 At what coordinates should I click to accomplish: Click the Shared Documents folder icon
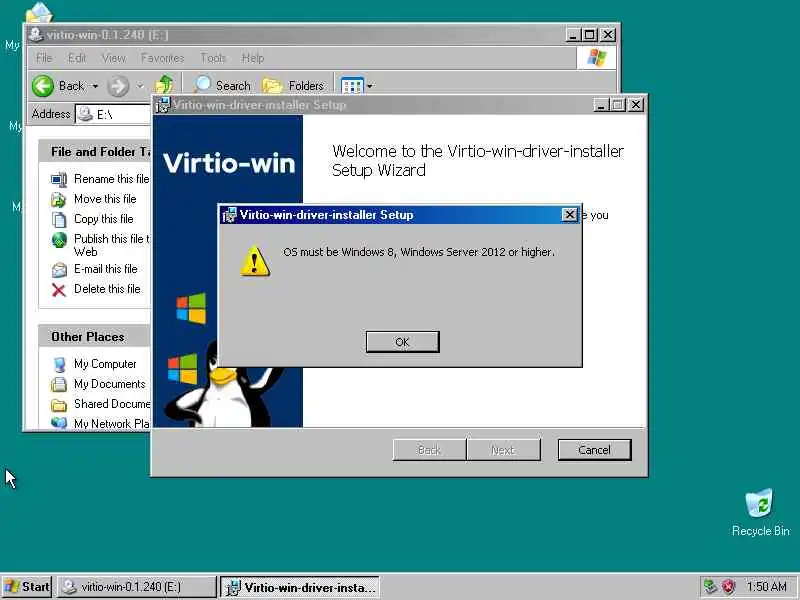(59, 405)
